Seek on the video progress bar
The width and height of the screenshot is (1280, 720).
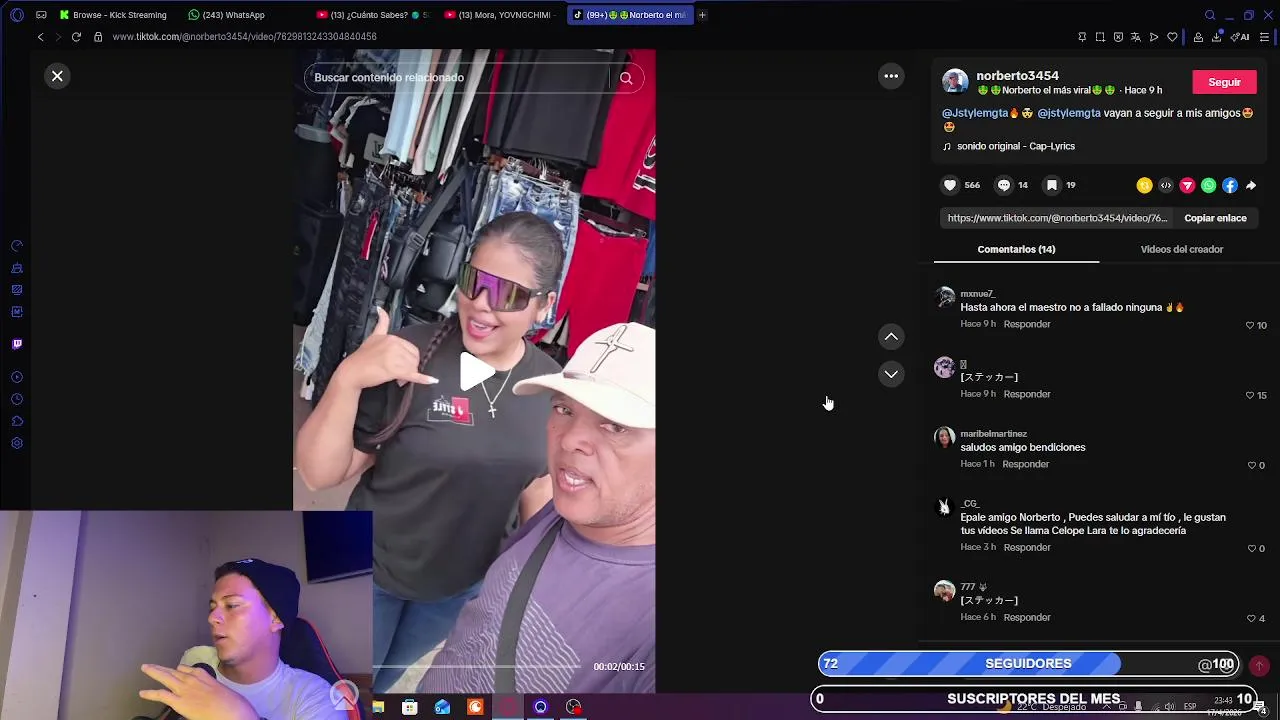475,667
